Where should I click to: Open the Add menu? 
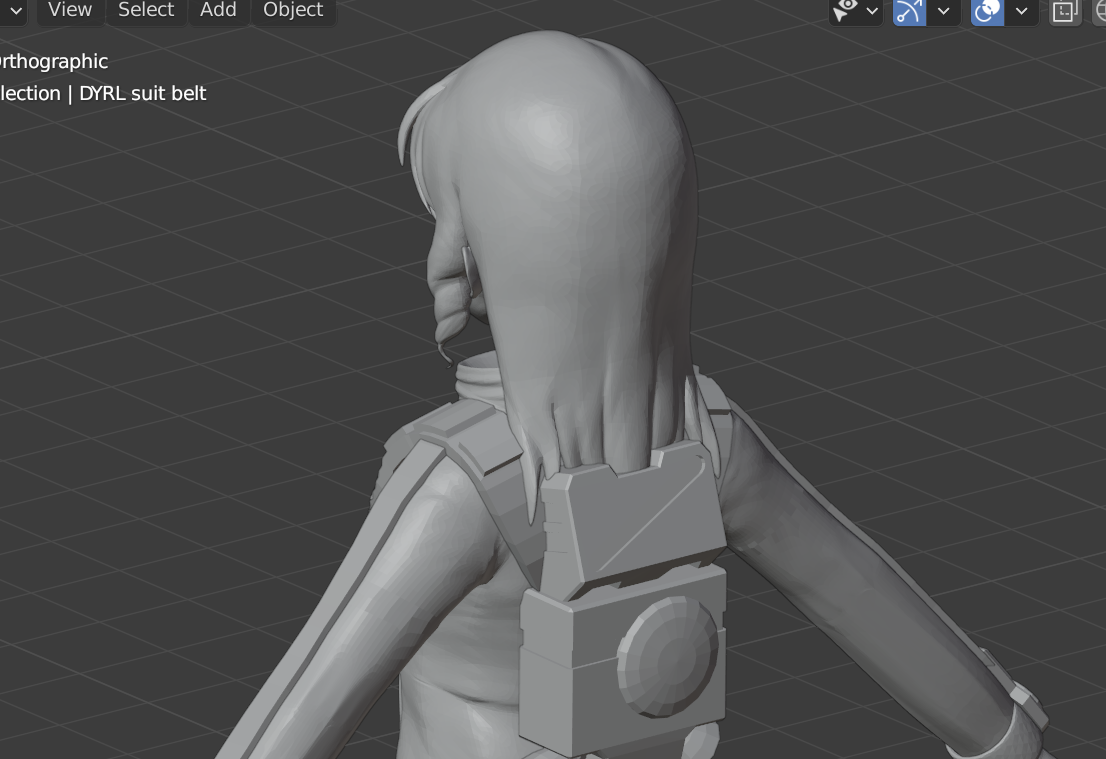(218, 10)
